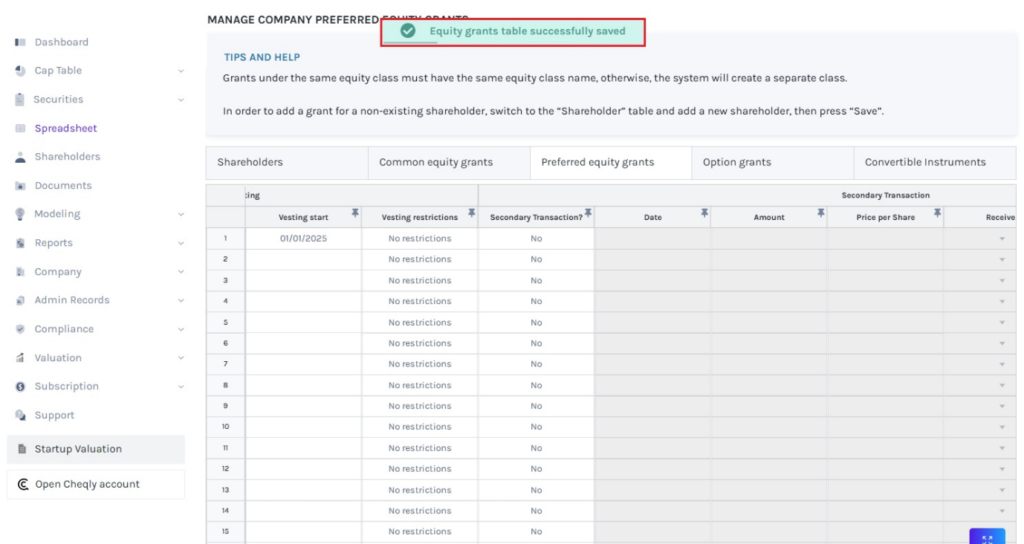Click the Shareholders person icon
Image resolution: width=1024 pixels, height=544 pixels.
(20, 157)
